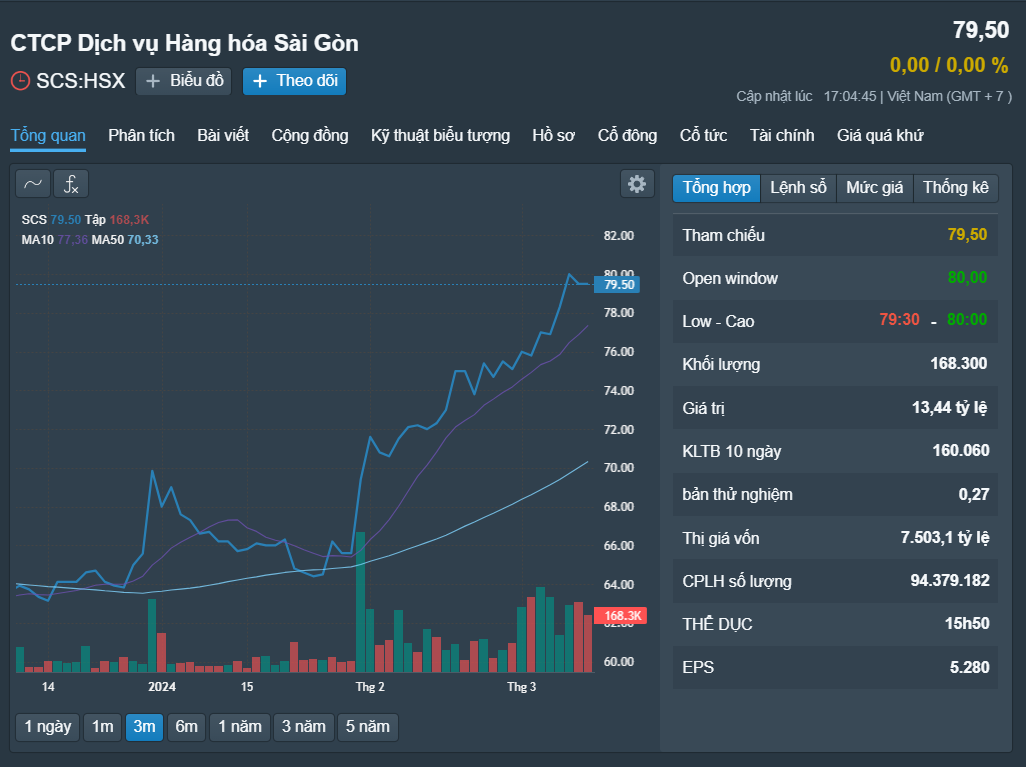Viewport: 1026px width, 767px height.
Task: Click THỂ DỤC value 15h50
Action: (967, 624)
